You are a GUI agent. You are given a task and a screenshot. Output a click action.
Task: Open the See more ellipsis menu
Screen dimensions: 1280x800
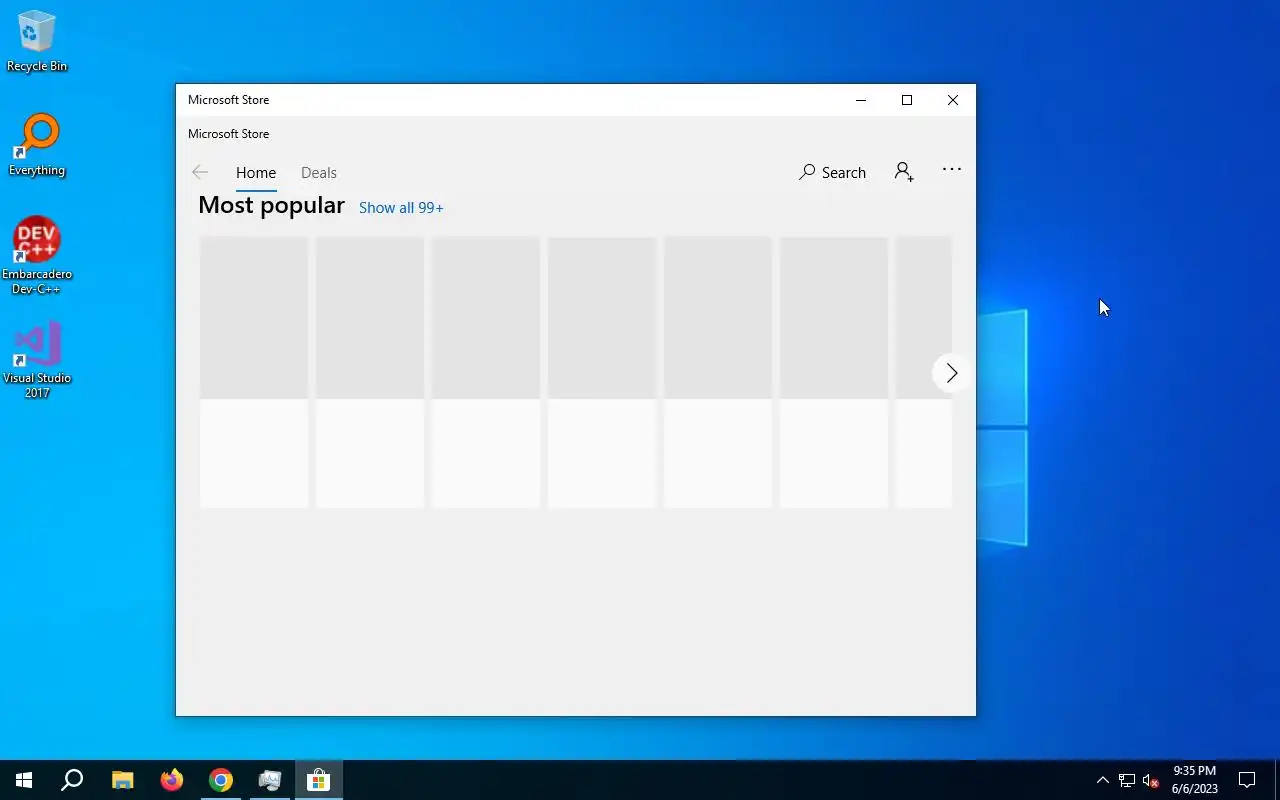pos(952,170)
